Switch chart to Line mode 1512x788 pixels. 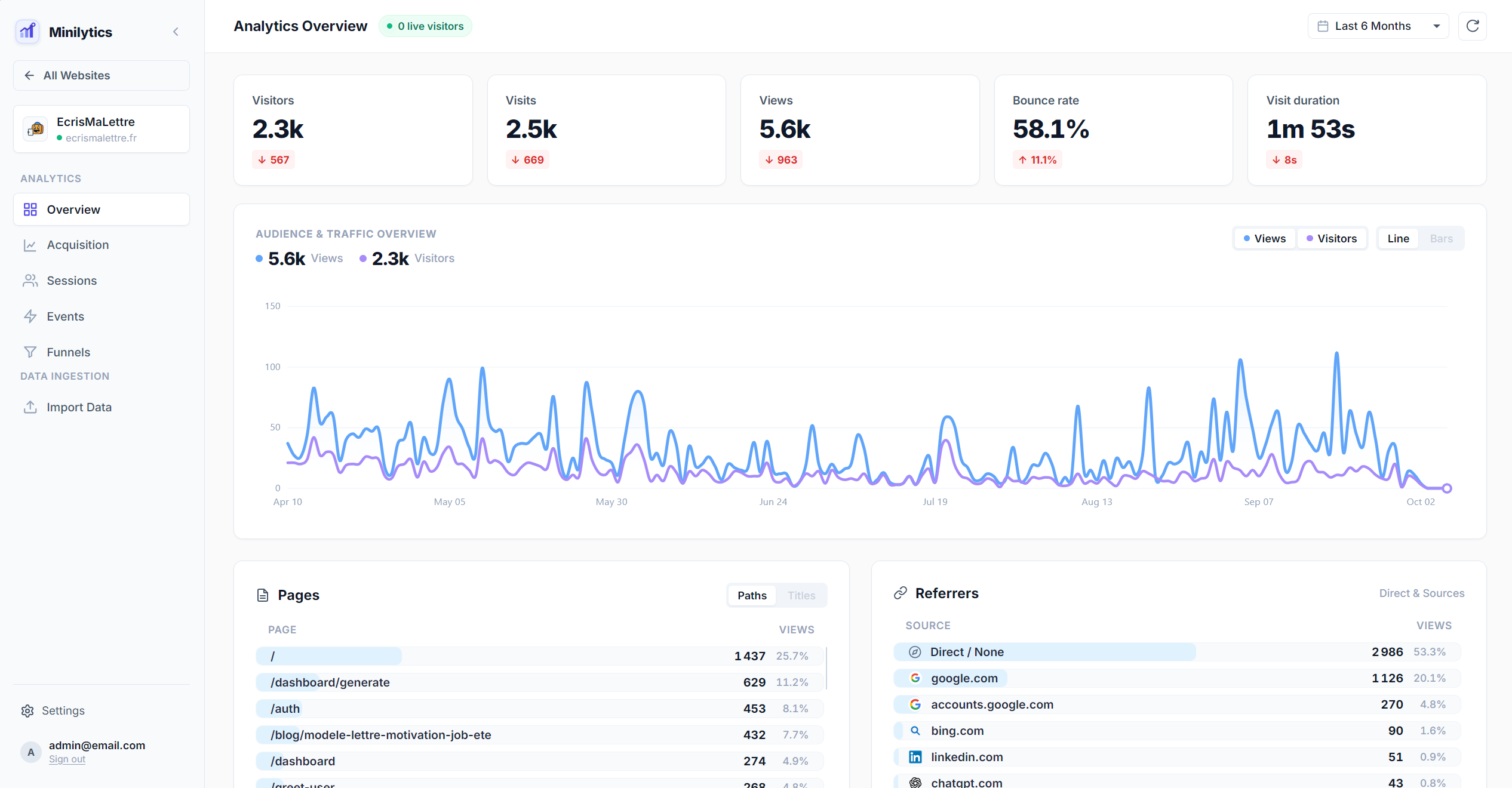click(x=1399, y=239)
